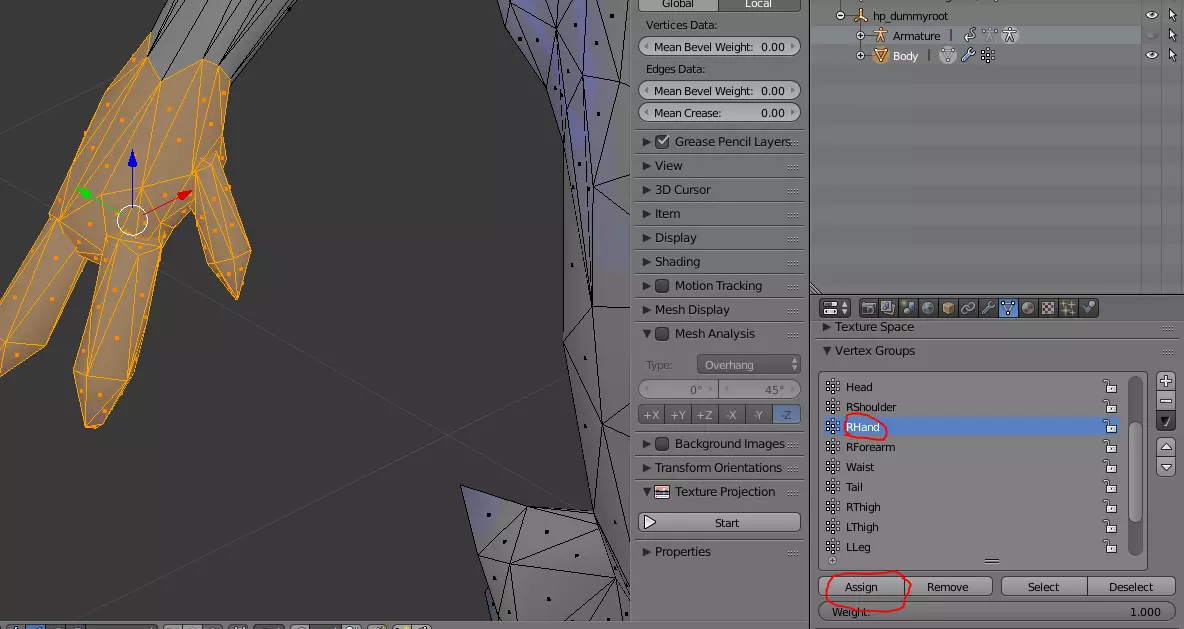1184x629 pixels.
Task: Enable the Background Images checkbox
Action: 662,444
